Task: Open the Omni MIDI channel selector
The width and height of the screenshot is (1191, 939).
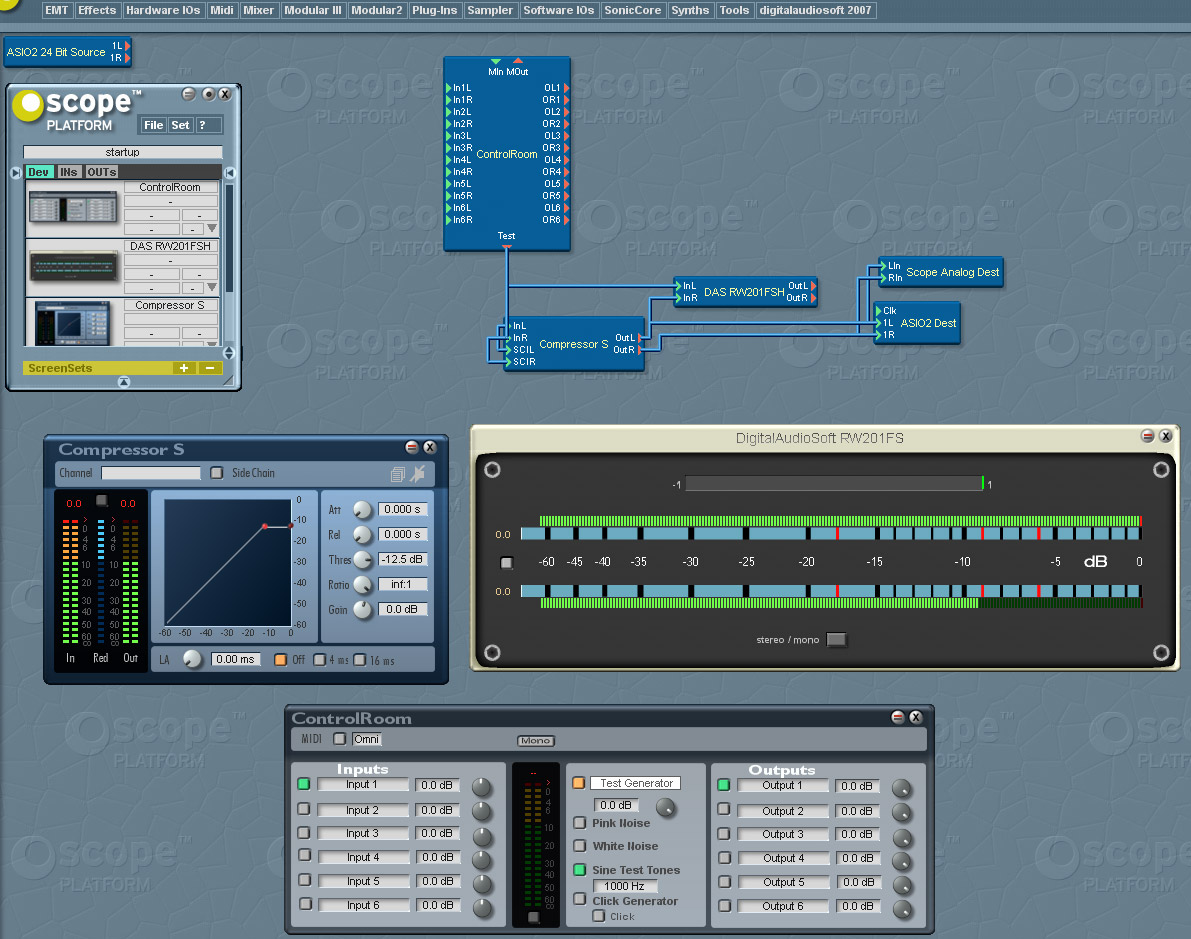Action: [x=366, y=739]
